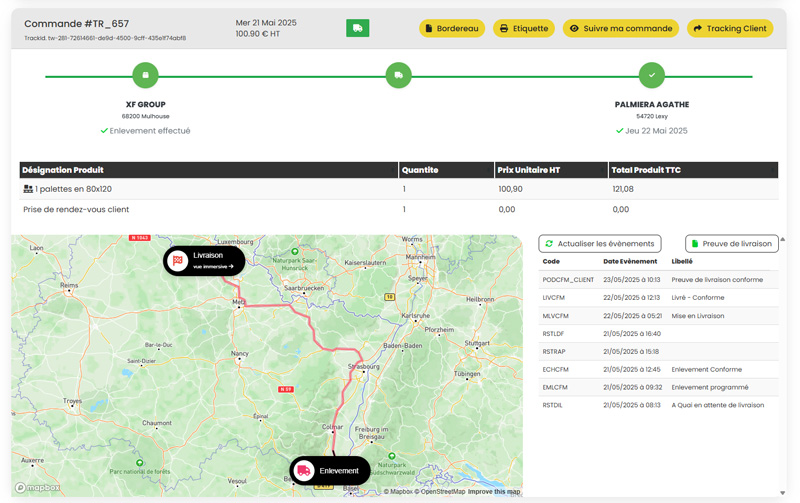This screenshot has height=503, width=800.
Task: Click the PALMIERA AGATHE recipient name
Action: (652, 105)
